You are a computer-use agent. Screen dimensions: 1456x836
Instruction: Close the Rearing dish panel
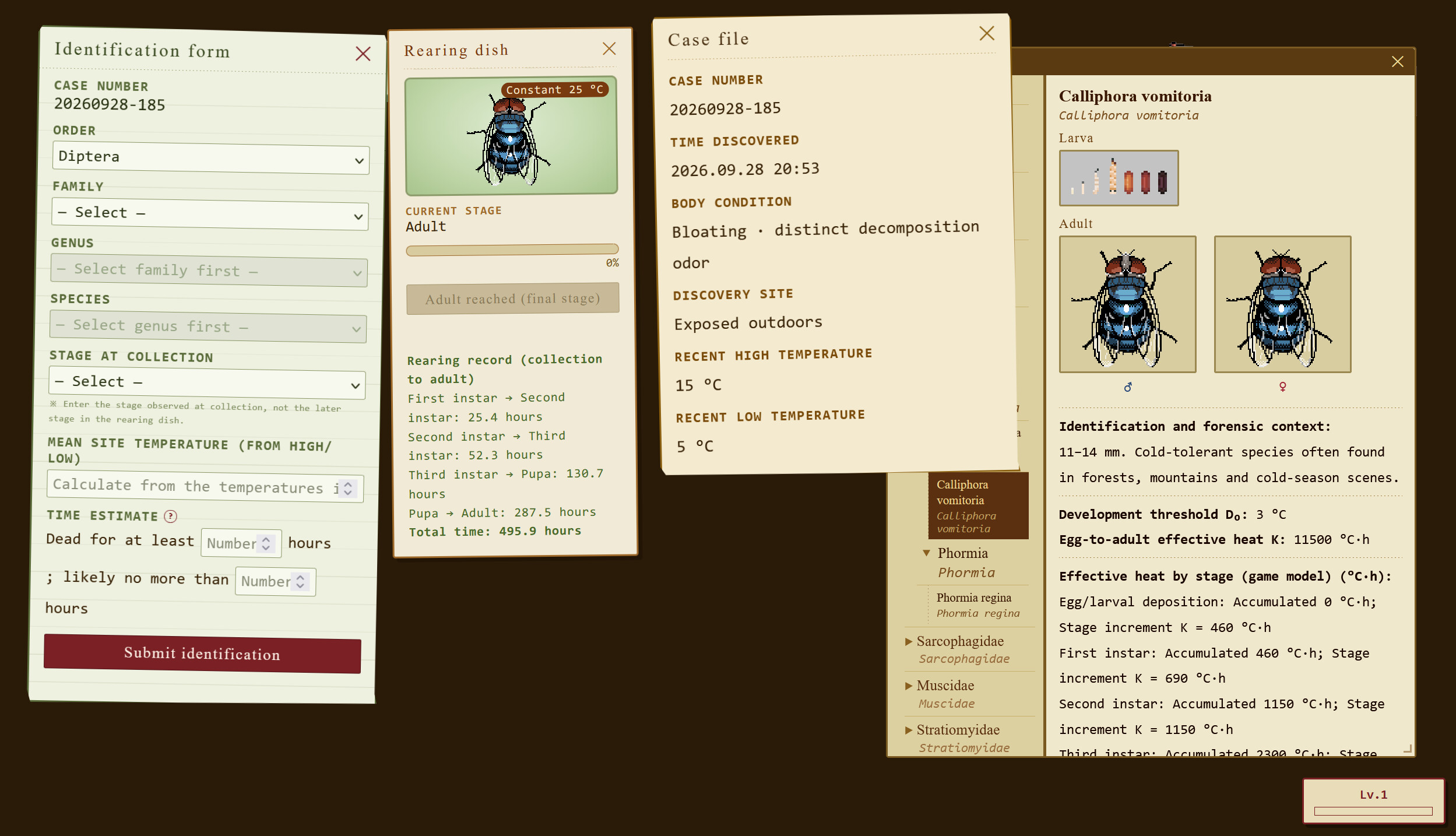click(609, 49)
